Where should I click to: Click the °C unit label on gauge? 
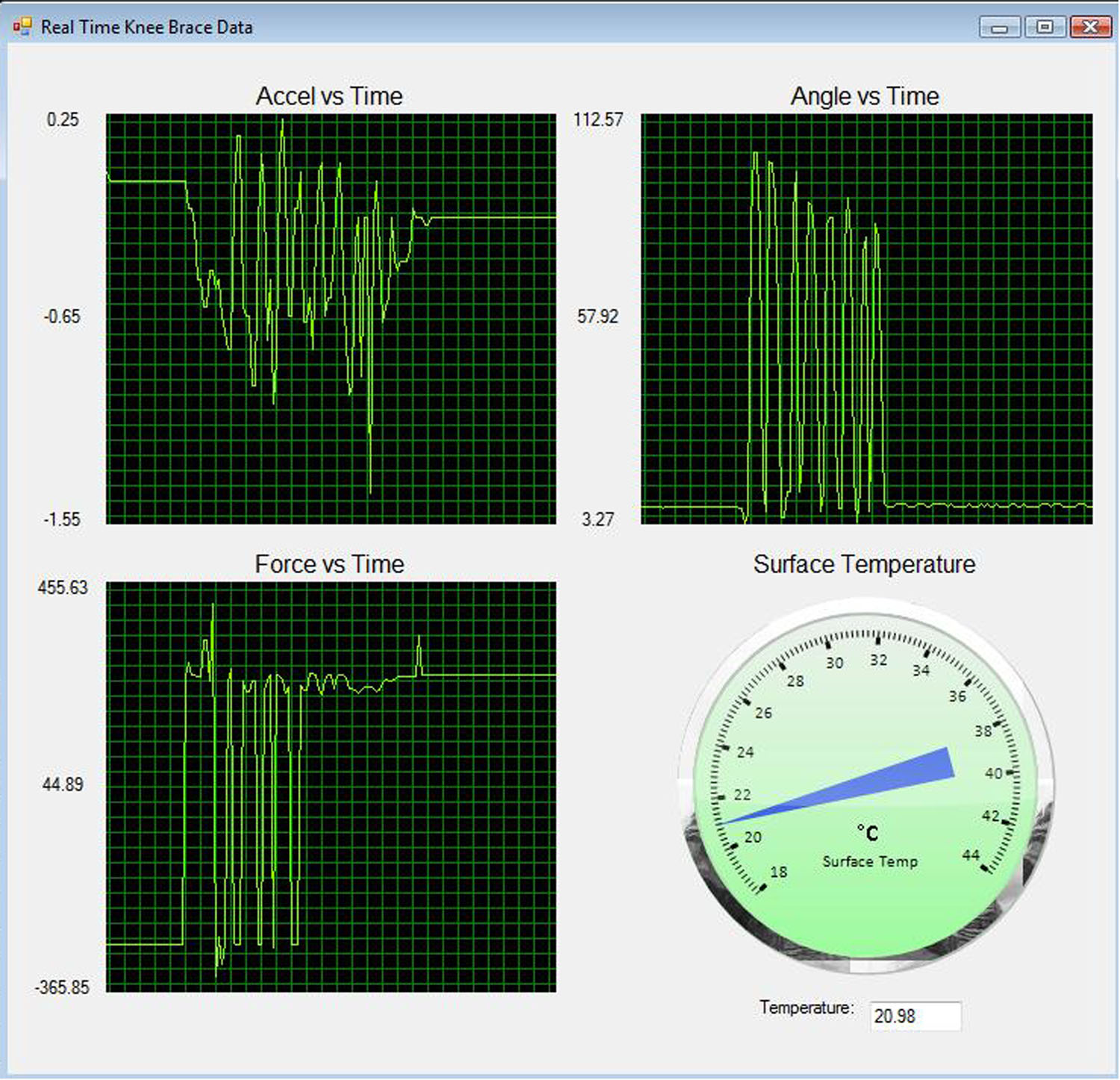point(868,832)
